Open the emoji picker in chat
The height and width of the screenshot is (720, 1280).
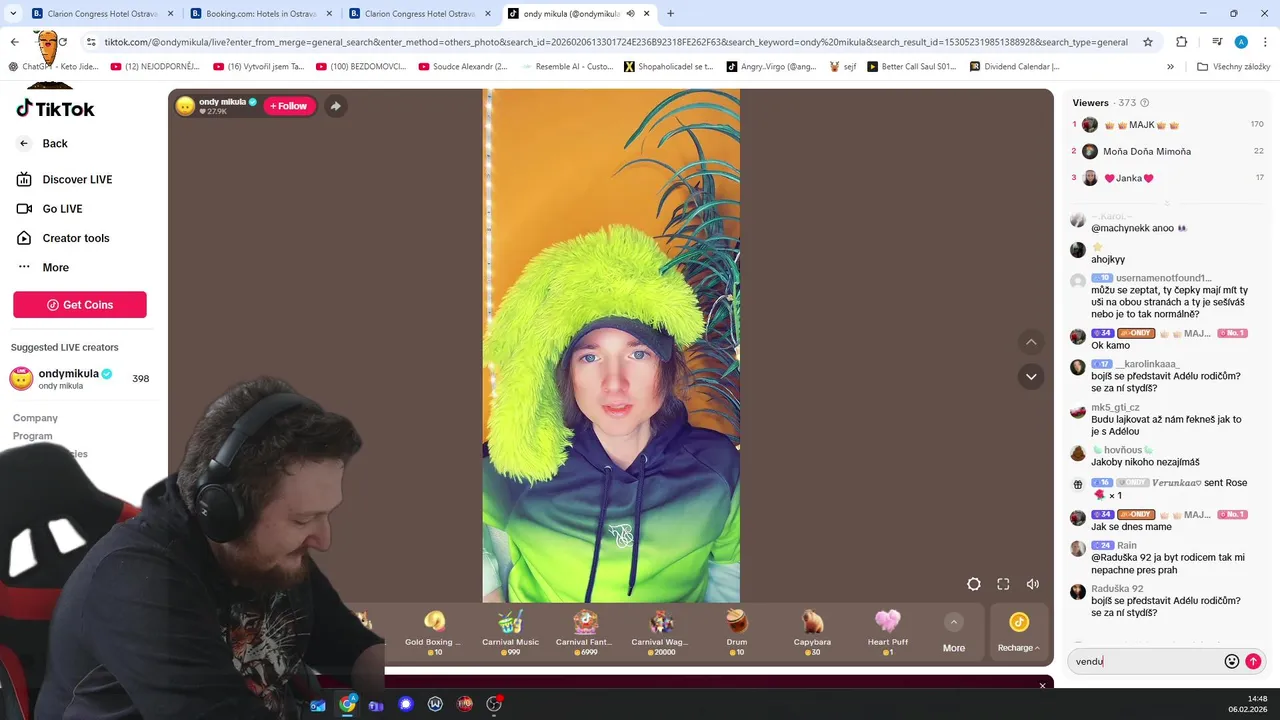1232,661
